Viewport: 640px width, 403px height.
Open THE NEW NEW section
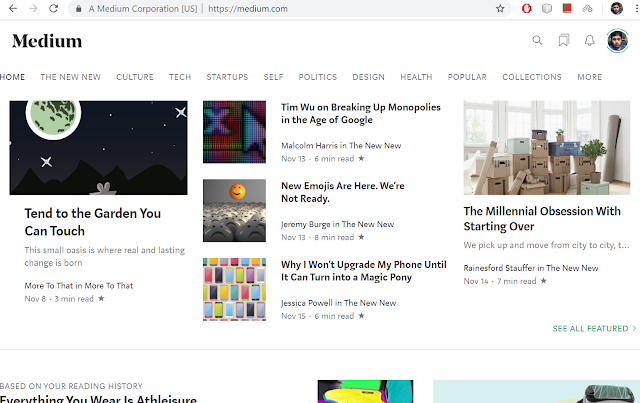pyautogui.click(x=71, y=77)
